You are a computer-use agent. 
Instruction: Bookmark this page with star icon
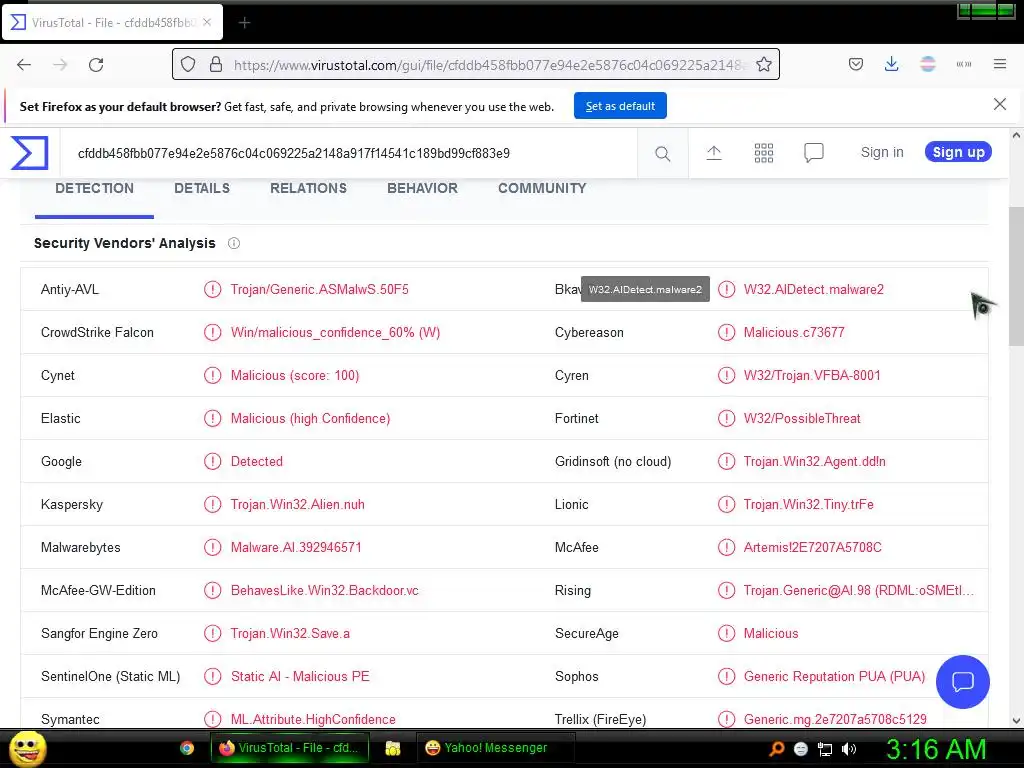(x=763, y=64)
